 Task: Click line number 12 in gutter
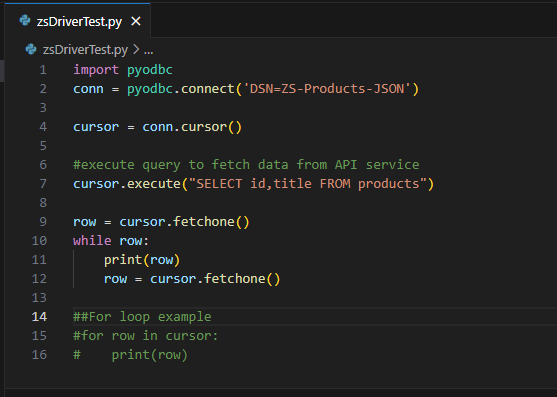coord(39,279)
